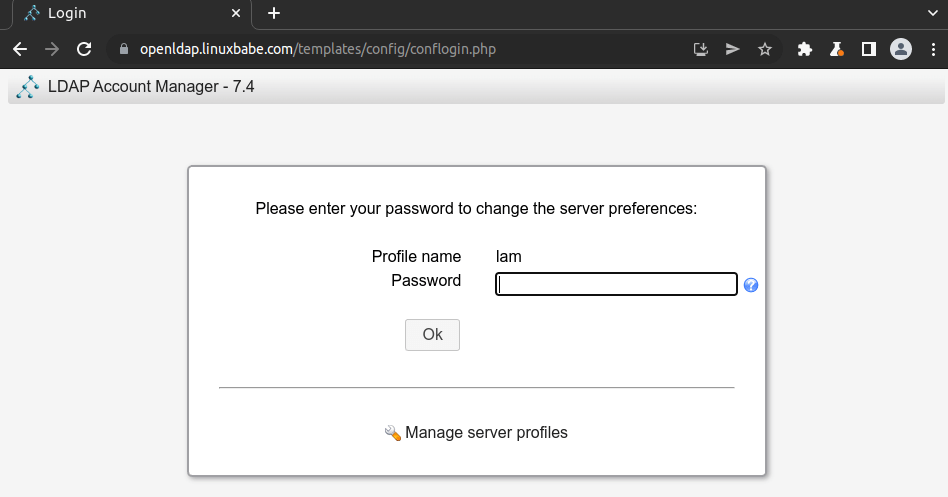The width and height of the screenshot is (948, 497).
Task: Open a new browser tab
Action: pos(274,14)
